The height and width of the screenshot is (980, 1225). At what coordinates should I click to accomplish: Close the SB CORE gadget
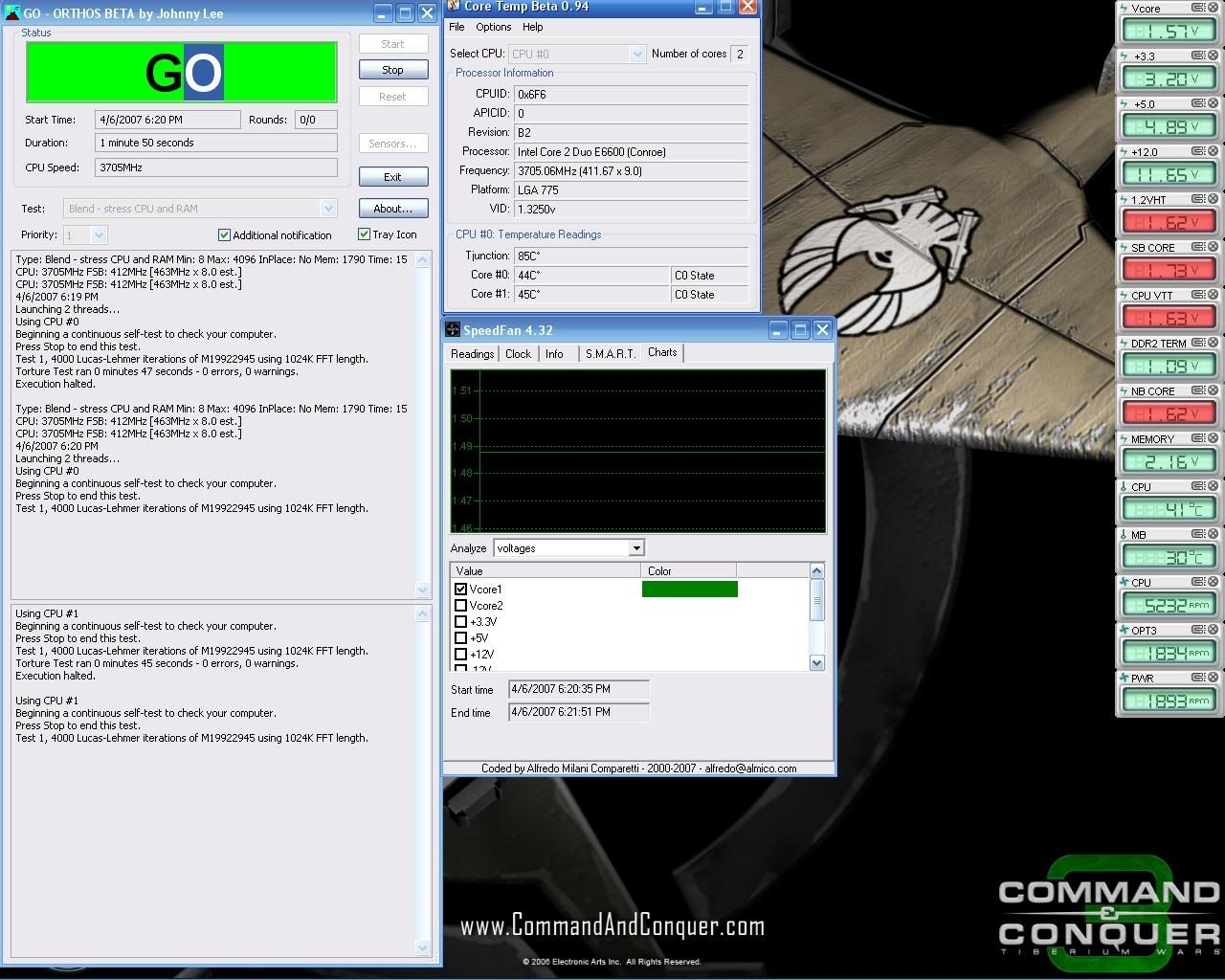[1212, 247]
